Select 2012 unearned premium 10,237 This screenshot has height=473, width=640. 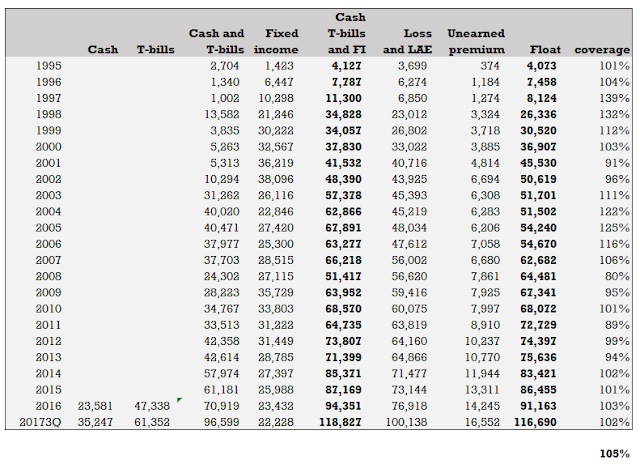click(x=482, y=341)
